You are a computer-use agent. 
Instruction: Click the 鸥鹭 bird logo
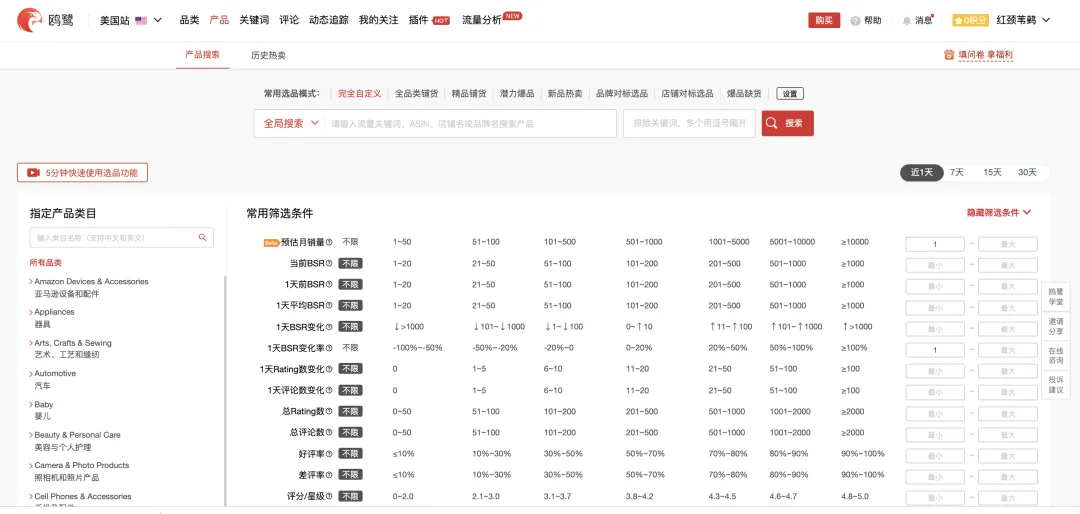point(30,20)
